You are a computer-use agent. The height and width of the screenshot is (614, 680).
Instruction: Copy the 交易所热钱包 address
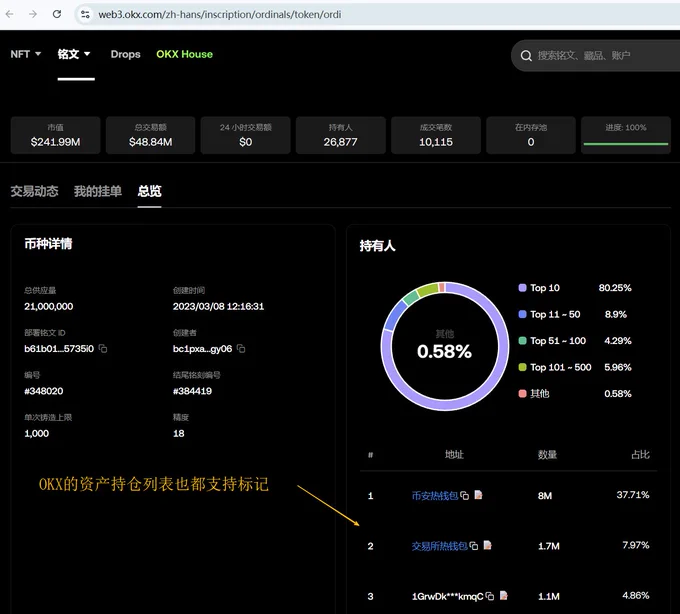click(x=474, y=546)
